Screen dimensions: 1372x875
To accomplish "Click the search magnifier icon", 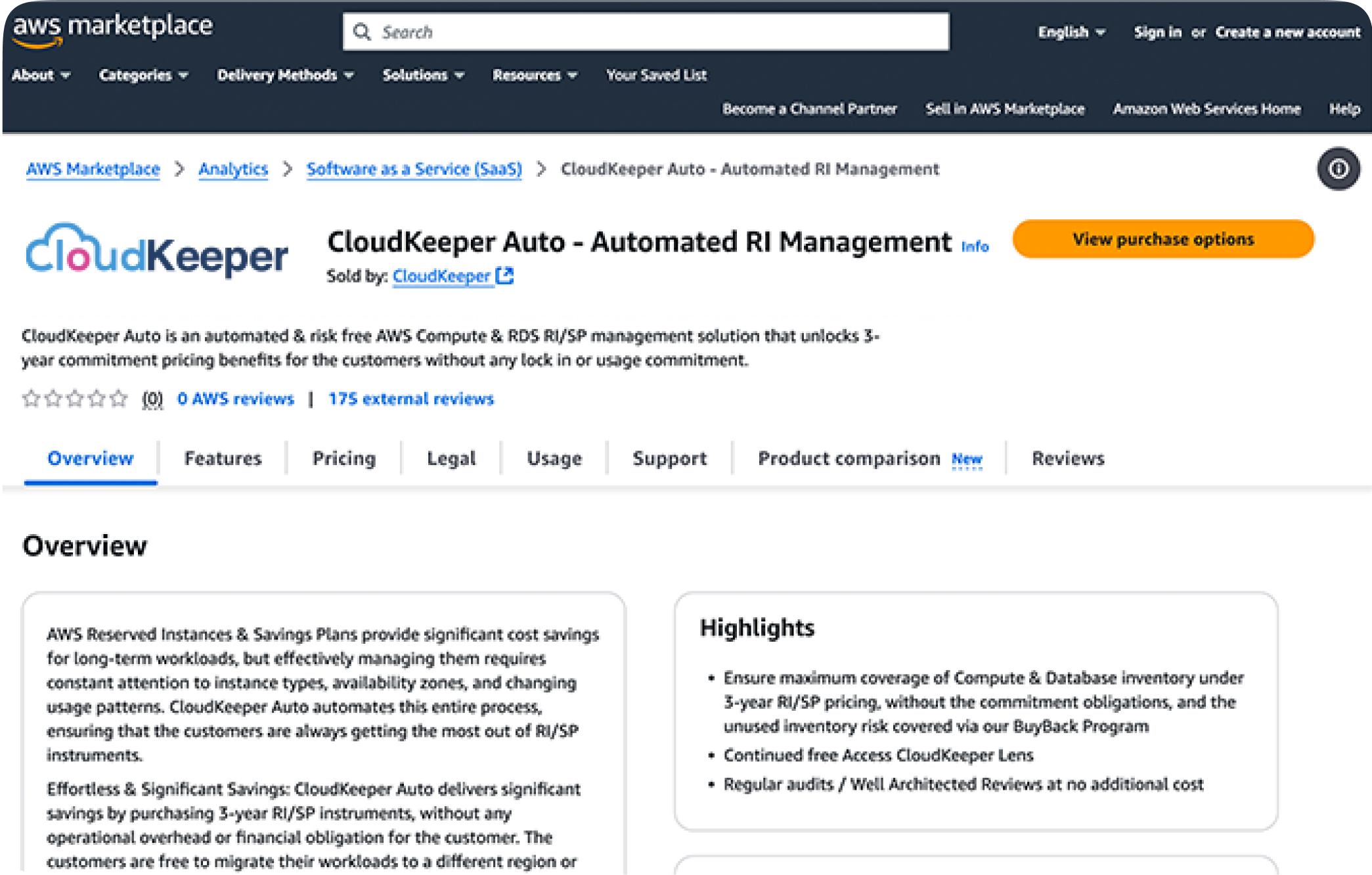I will click(362, 32).
